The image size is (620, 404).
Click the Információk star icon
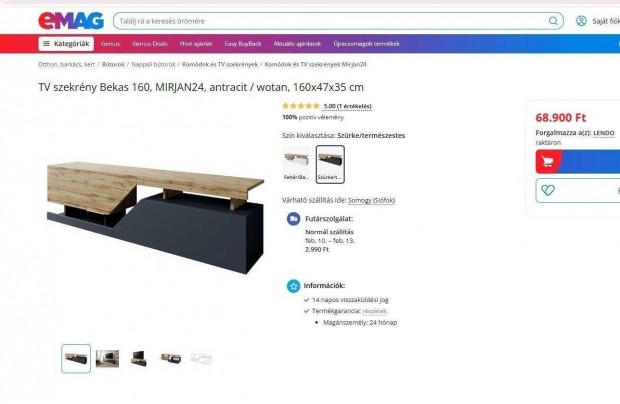[293, 286]
